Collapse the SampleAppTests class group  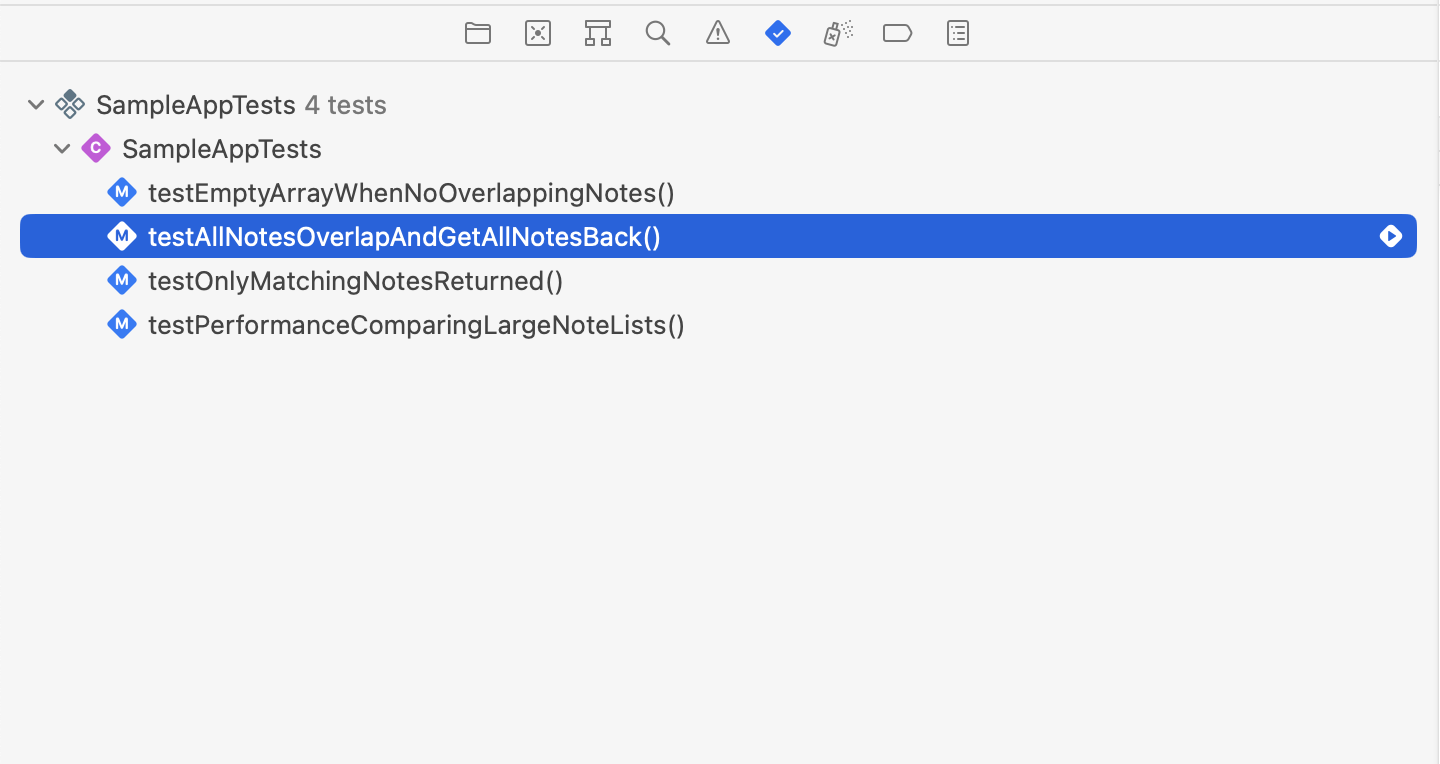point(62,149)
